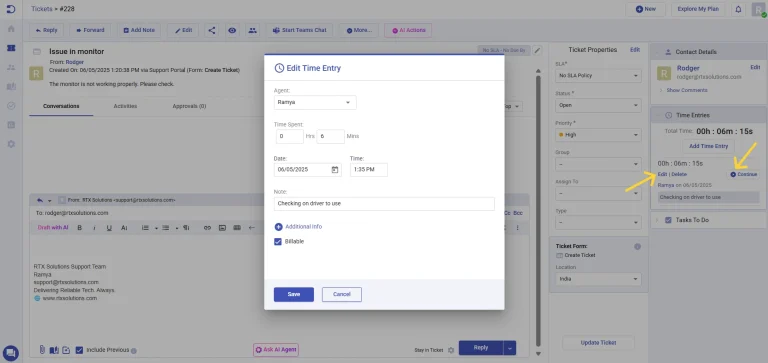Click the Reply toolbar button
Screen dimensions: 768x363
coord(46,30)
